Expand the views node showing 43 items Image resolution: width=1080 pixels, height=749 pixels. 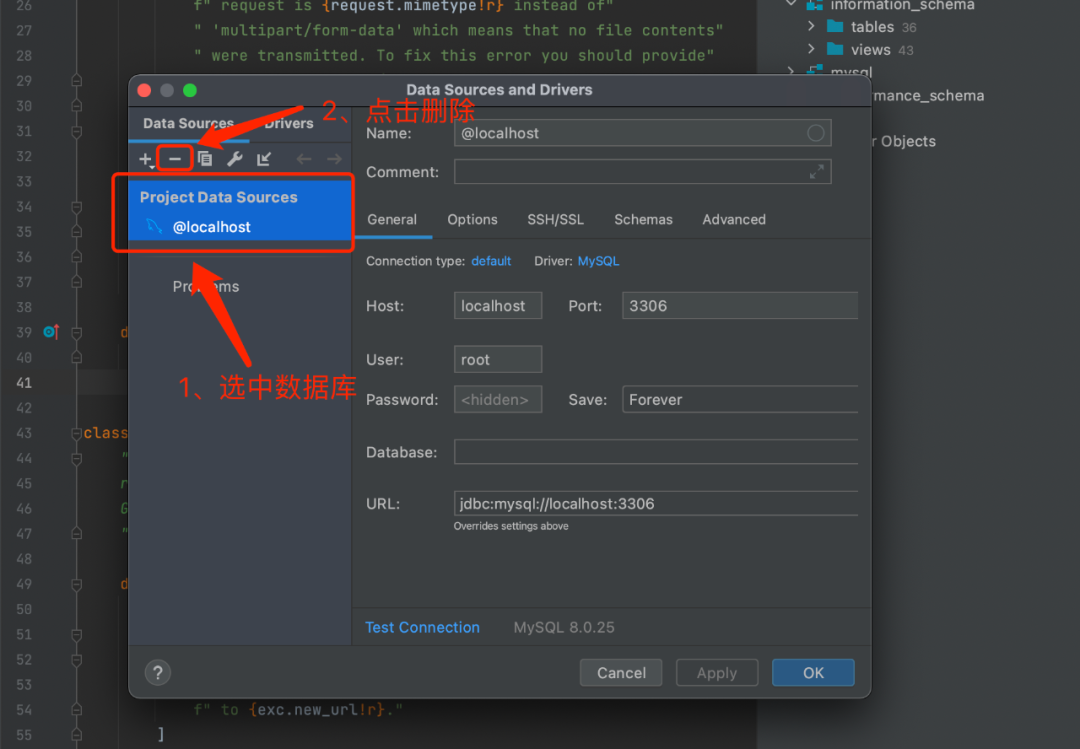coord(810,49)
